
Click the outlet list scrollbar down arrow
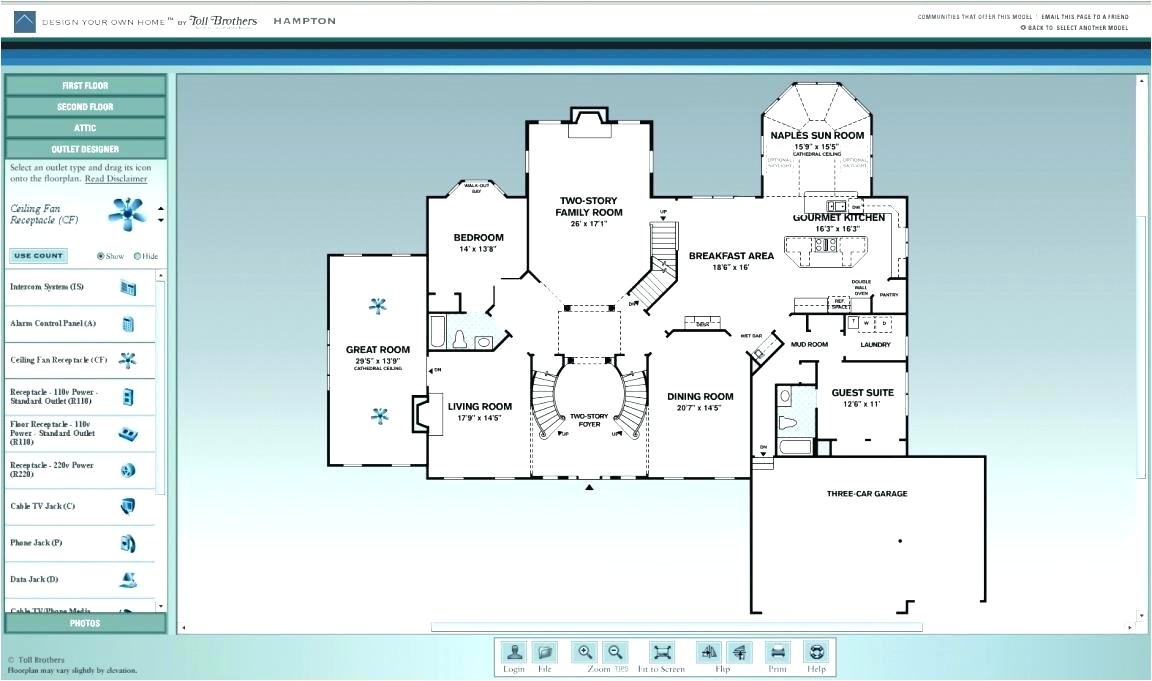coord(161,606)
